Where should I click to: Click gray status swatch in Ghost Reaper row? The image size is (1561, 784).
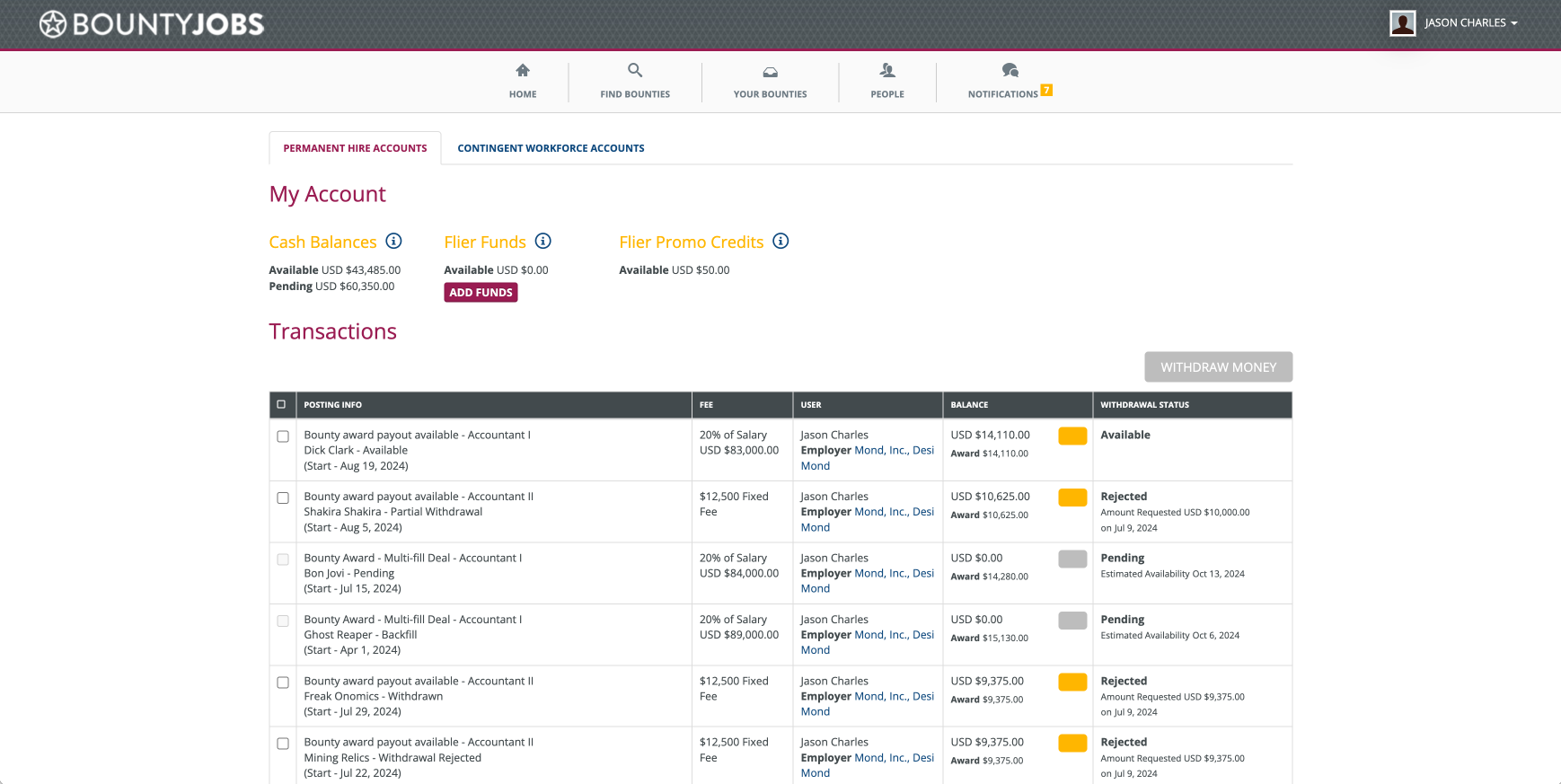(1072, 621)
